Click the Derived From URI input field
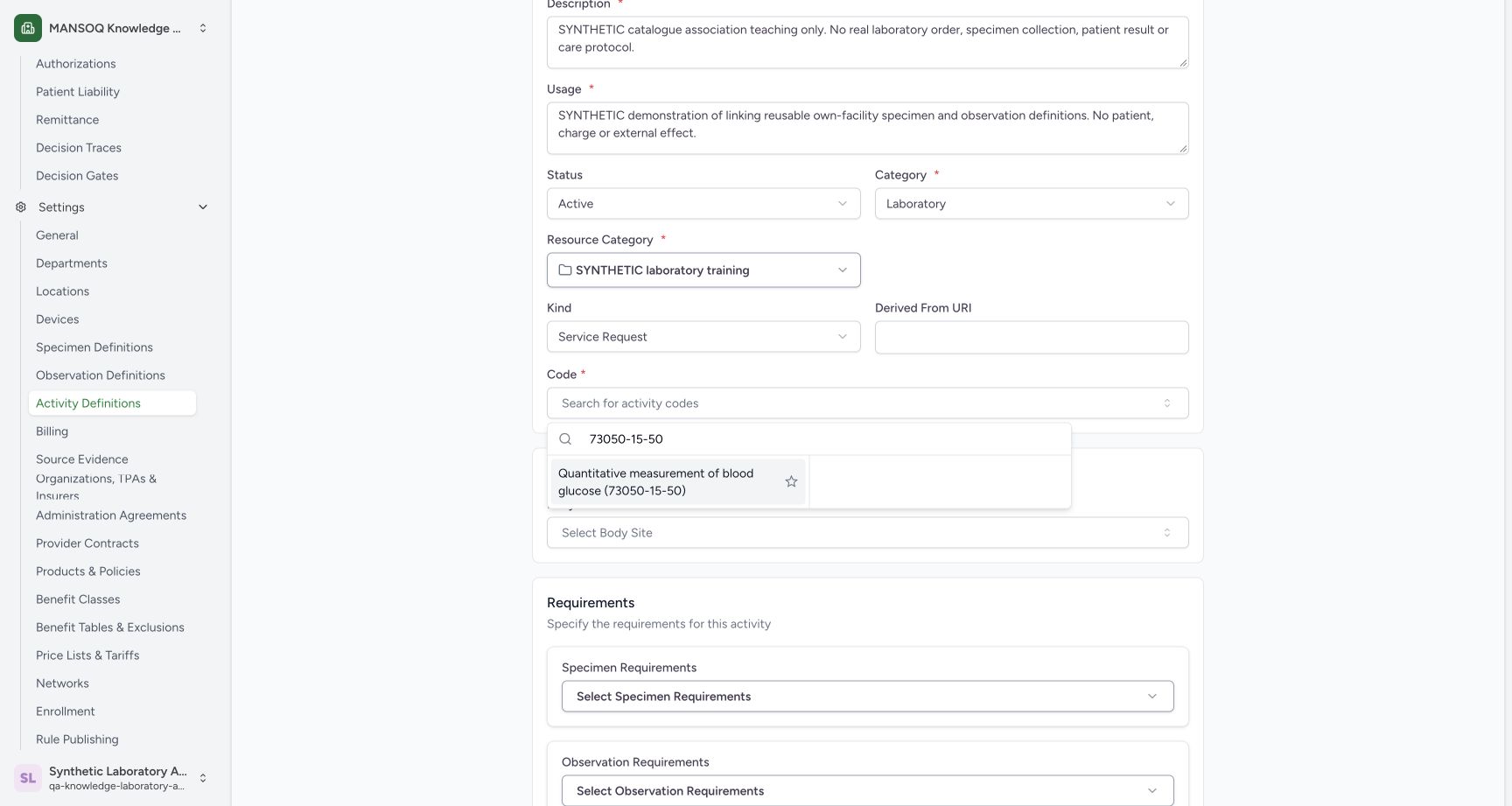The width and height of the screenshot is (1512, 806). 1032,338
